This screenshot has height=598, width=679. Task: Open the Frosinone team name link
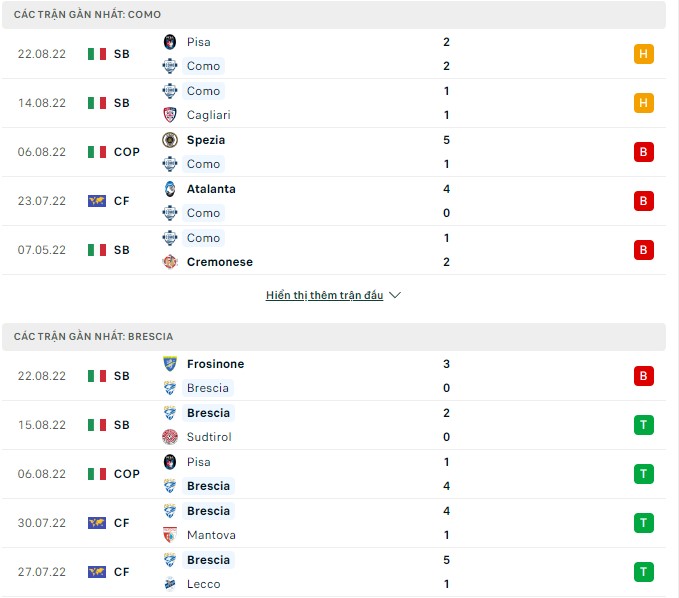[x=215, y=364]
